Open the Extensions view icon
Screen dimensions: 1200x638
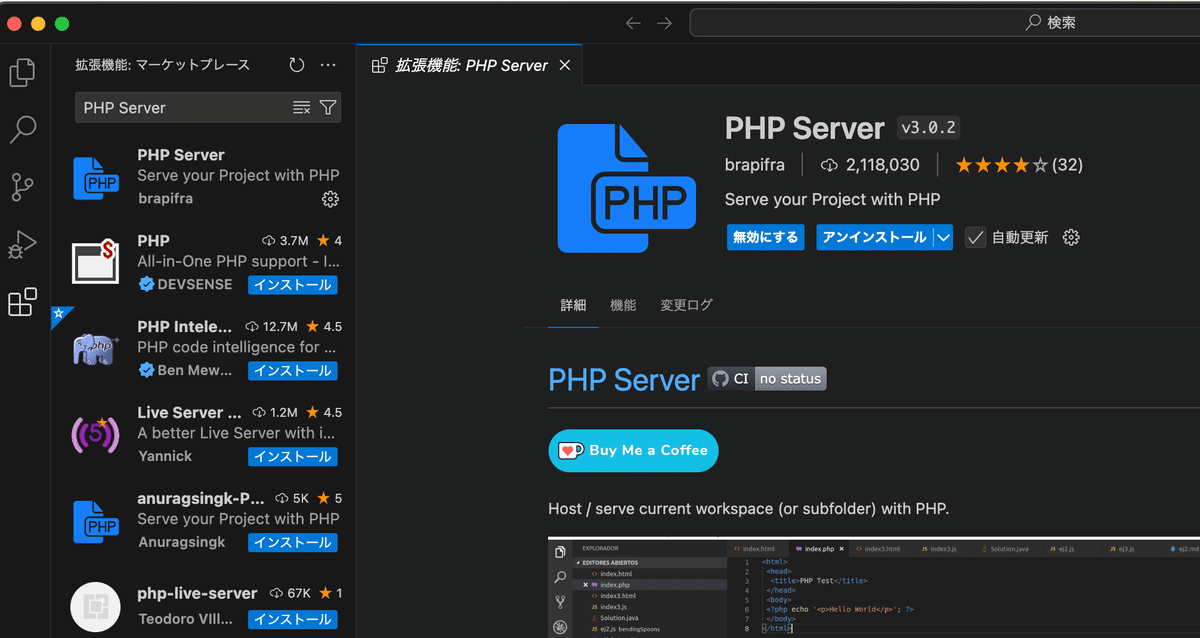pos(22,302)
